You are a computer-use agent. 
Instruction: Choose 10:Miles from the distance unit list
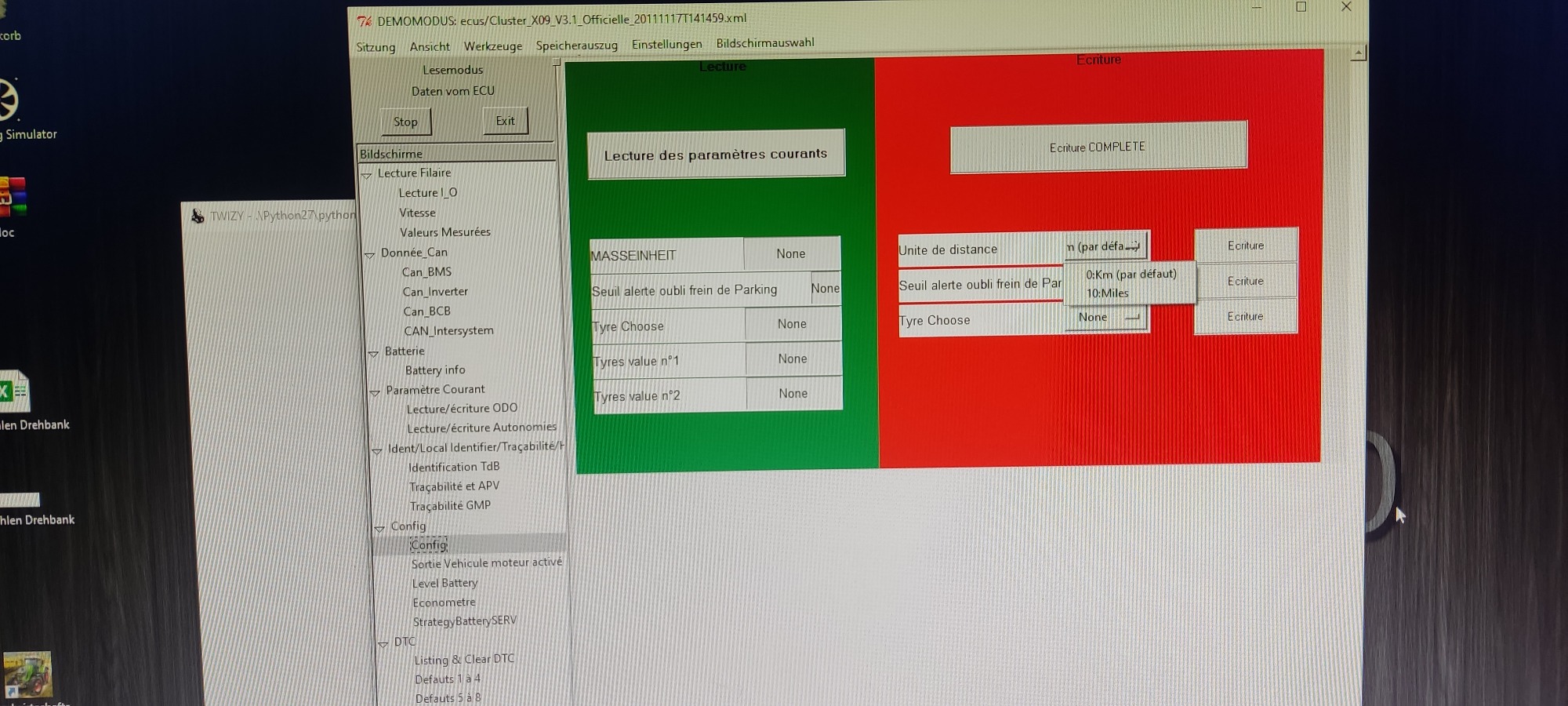[1107, 293]
